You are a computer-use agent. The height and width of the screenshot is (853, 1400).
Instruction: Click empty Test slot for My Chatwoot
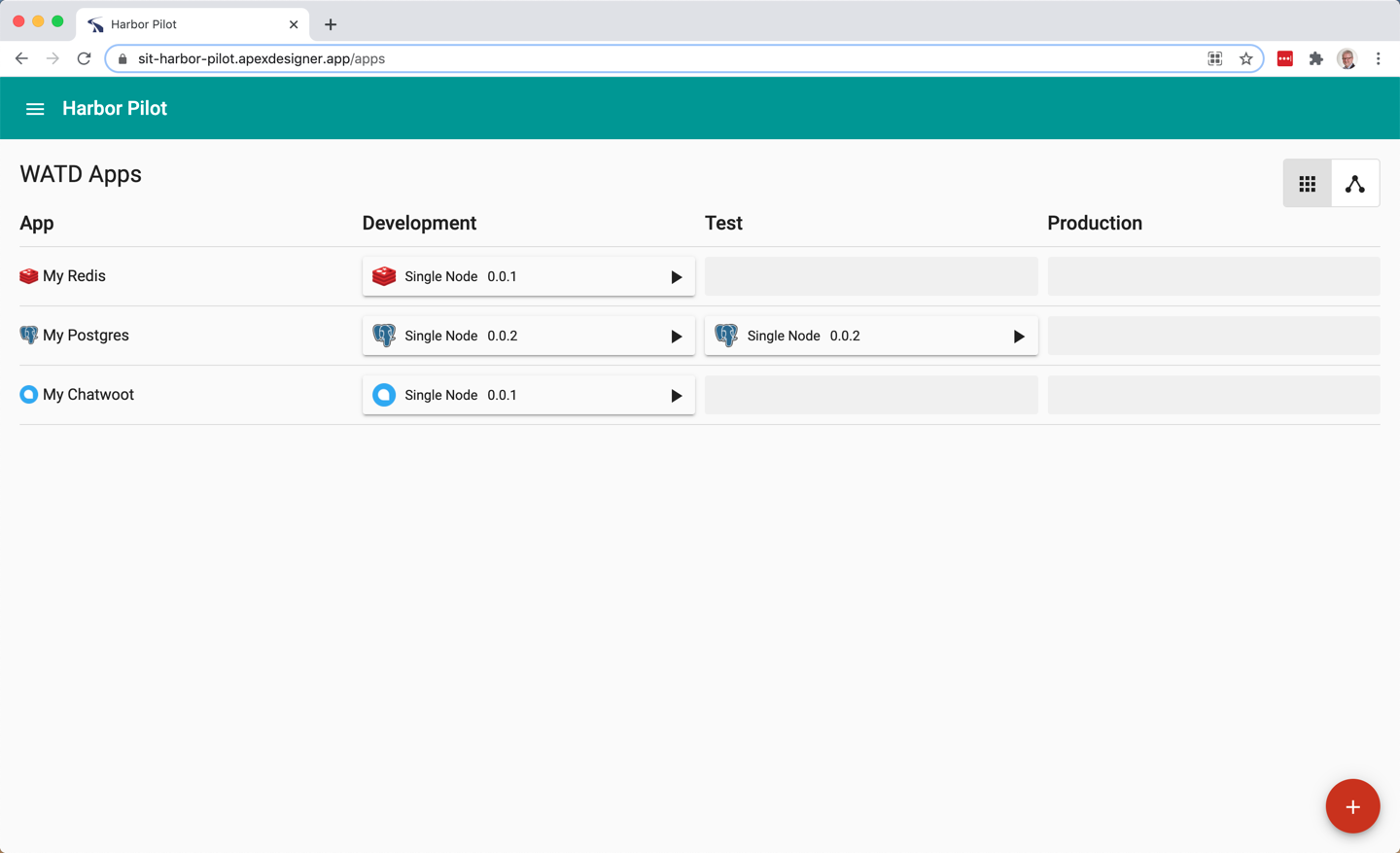click(x=871, y=395)
